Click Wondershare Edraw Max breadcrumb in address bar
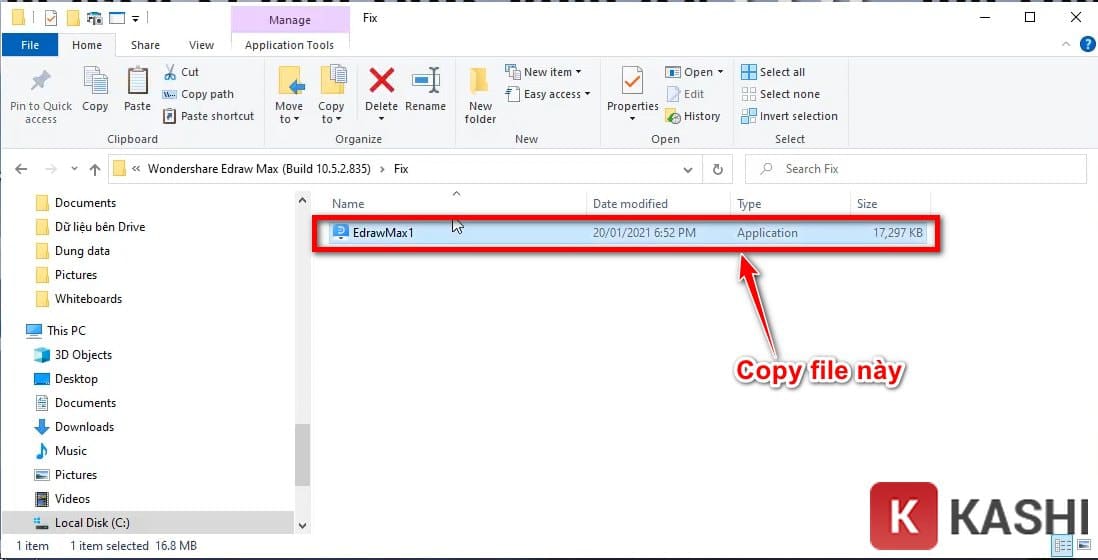This screenshot has width=1098, height=560. click(x=259, y=169)
